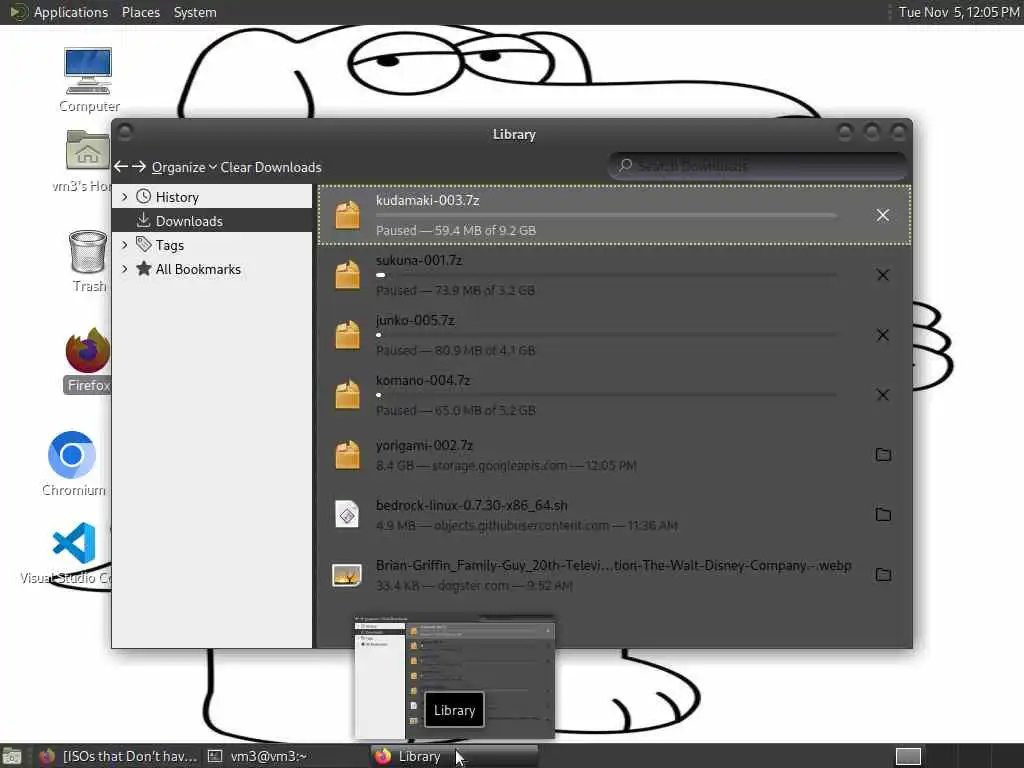Viewport: 1024px width, 768px height.
Task: Launch Firefox from the desktop icon
Action: tap(88, 360)
